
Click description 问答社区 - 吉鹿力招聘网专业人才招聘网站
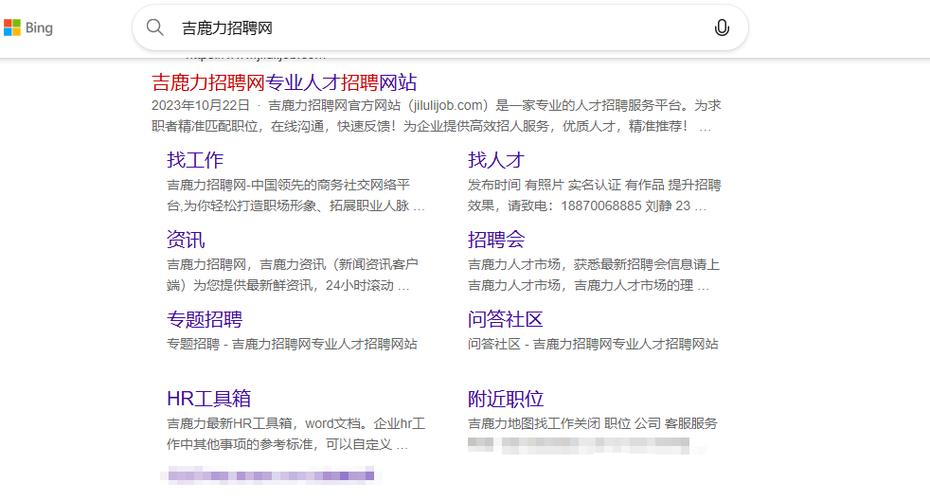coord(593,344)
